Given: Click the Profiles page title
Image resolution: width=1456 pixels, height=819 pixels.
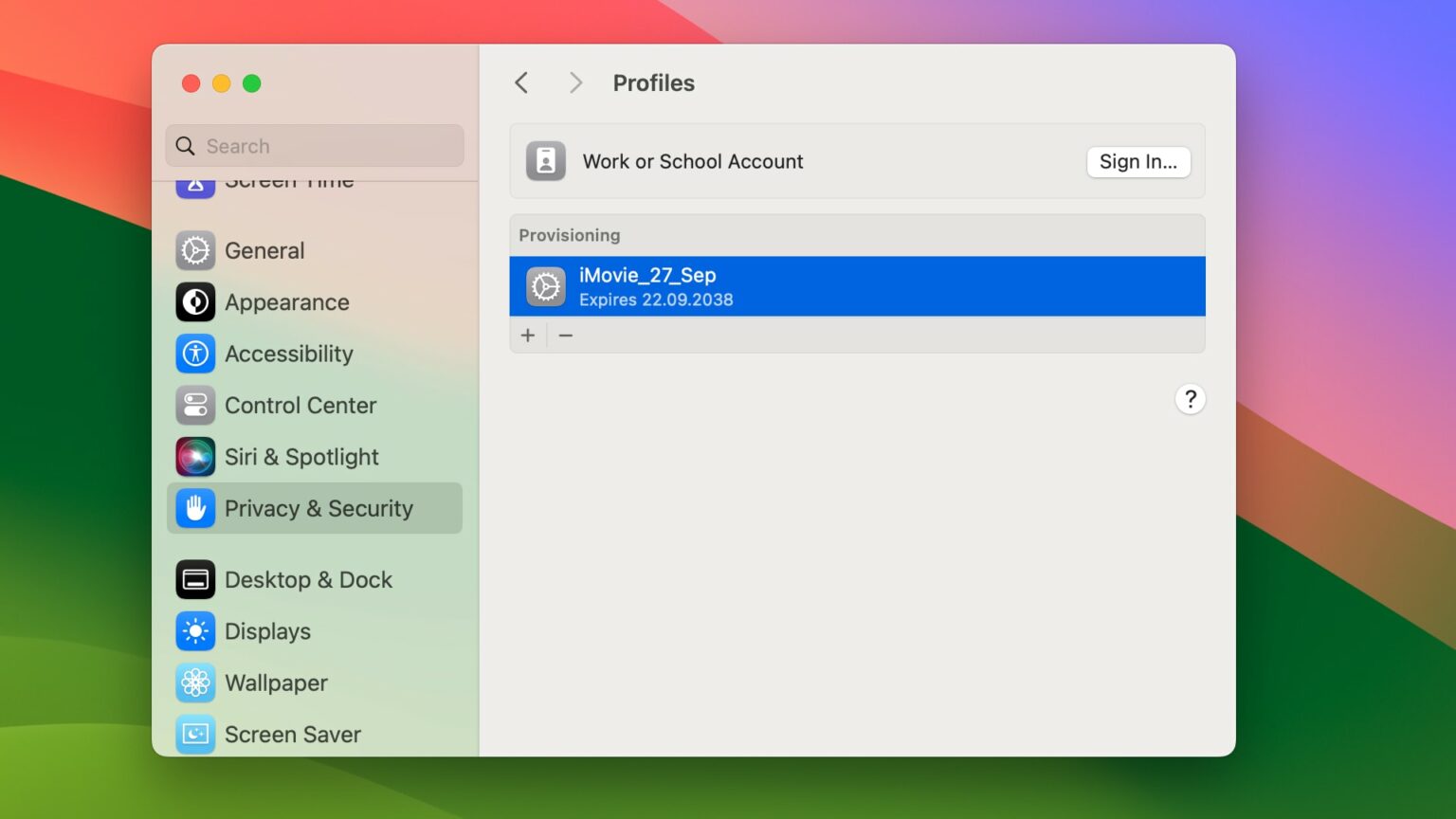Looking at the screenshot, I should click(x=654, y=83).
